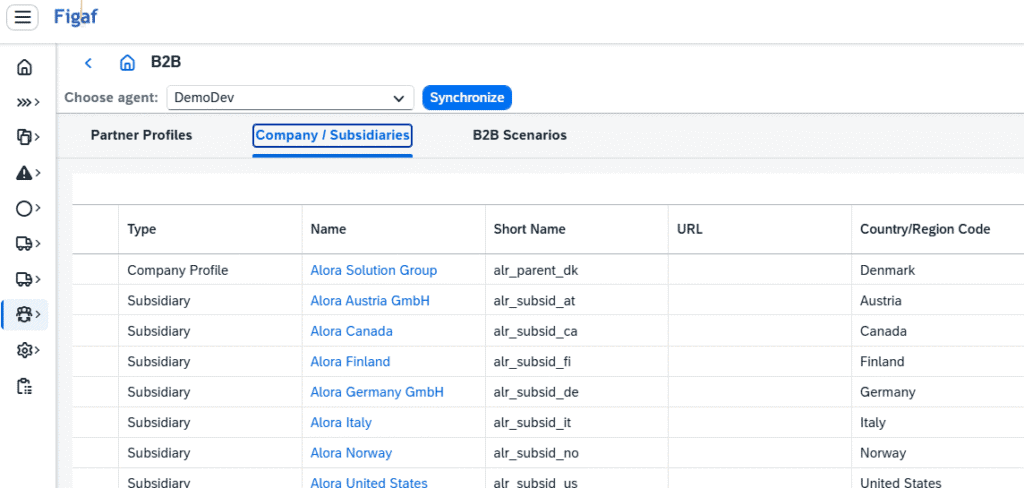Click the B2B page title

point(166,62)
